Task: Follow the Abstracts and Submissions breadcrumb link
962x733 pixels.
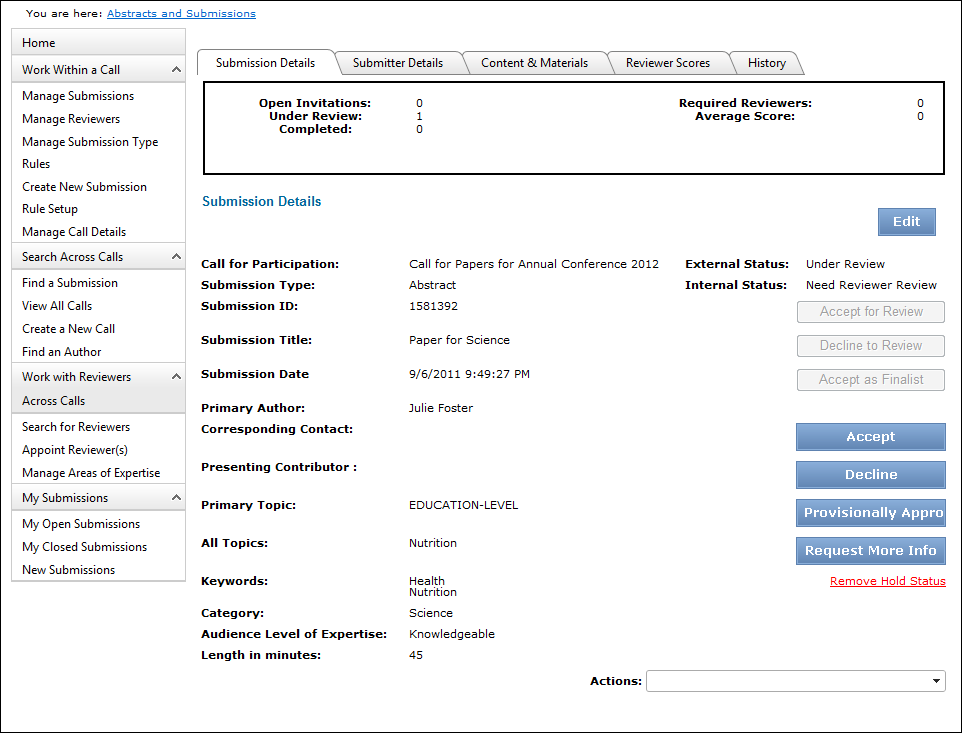Action: click(x=181, y=14)
